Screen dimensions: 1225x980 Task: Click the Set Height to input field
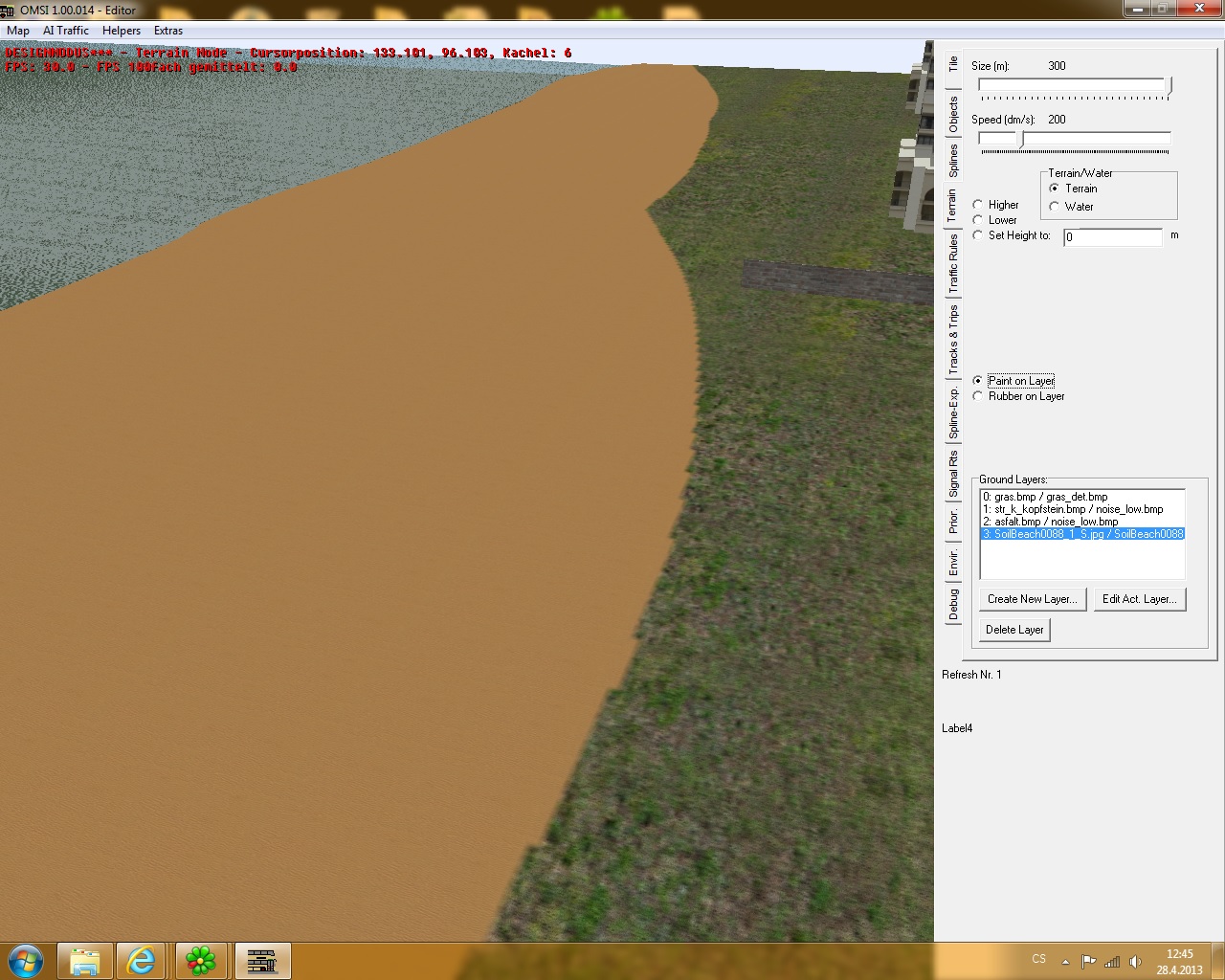pyautogui.click(x=1112, y=236)
